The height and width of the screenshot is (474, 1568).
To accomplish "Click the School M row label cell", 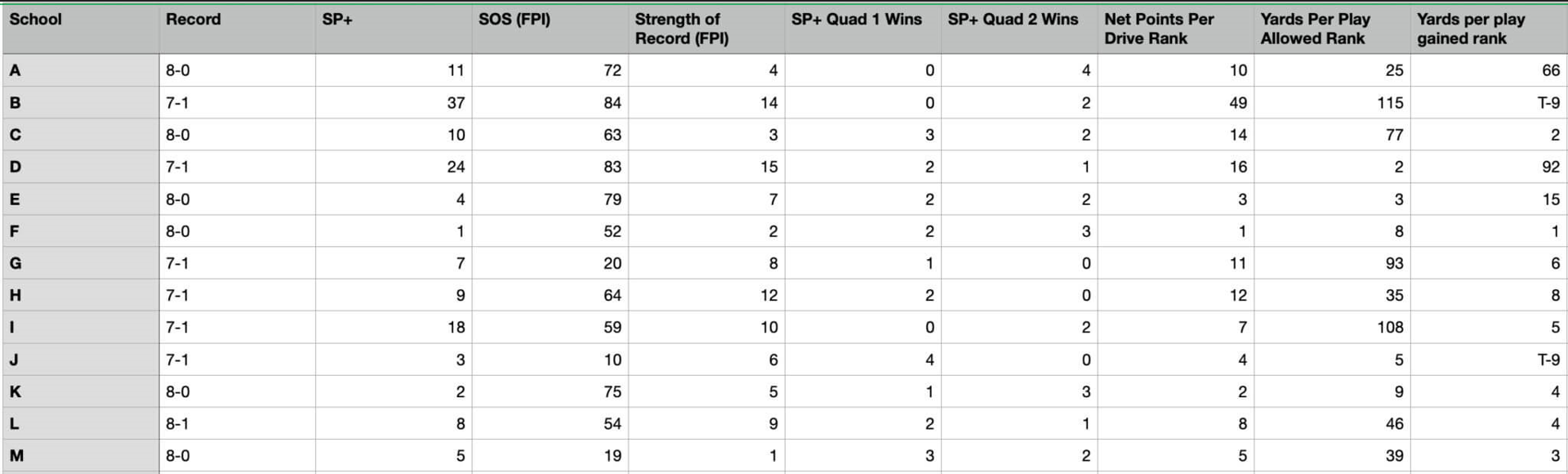I will click(x=80, y=456).
